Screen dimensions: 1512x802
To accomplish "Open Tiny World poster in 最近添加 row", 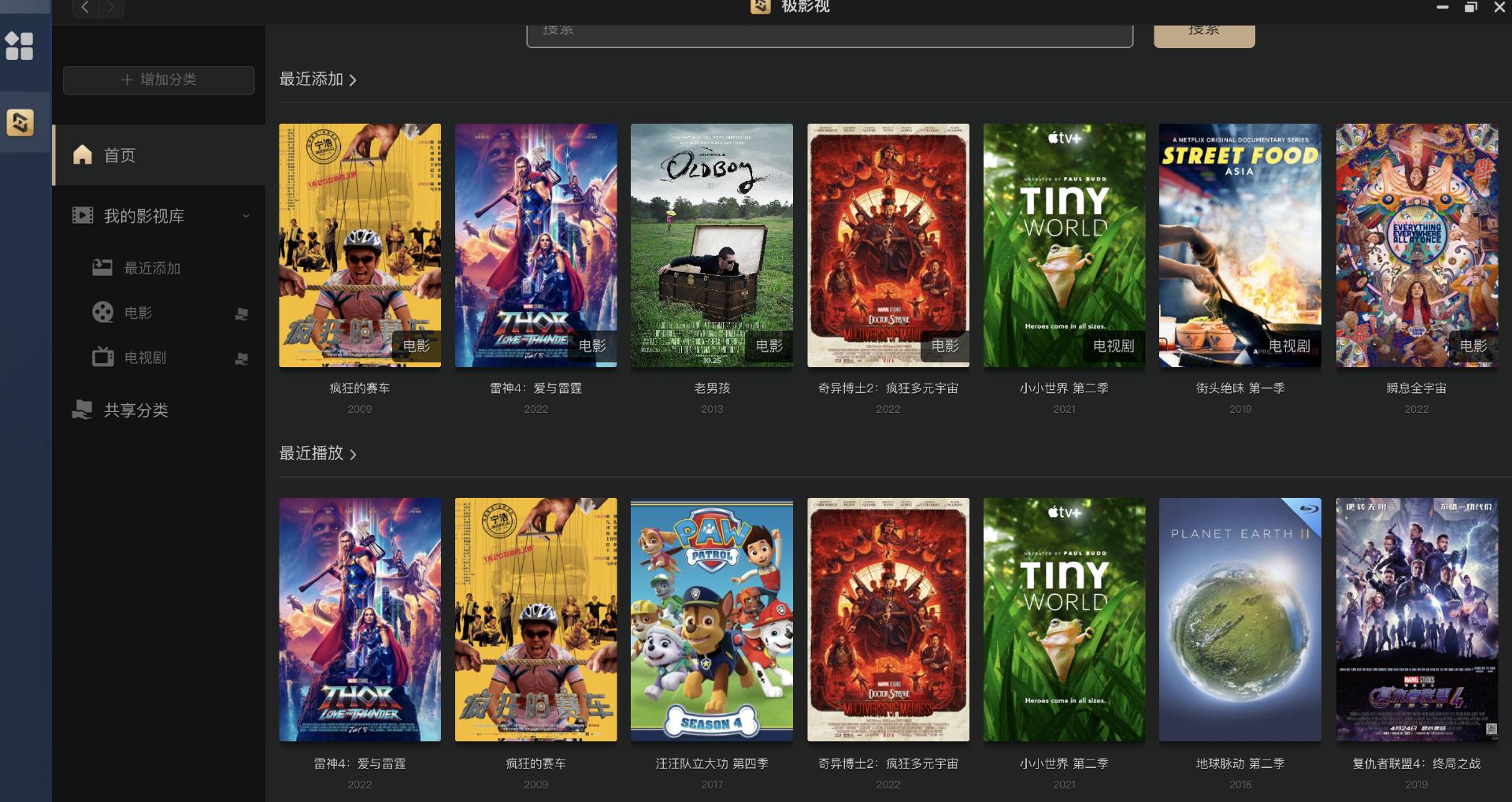I will click(1065, 245).
